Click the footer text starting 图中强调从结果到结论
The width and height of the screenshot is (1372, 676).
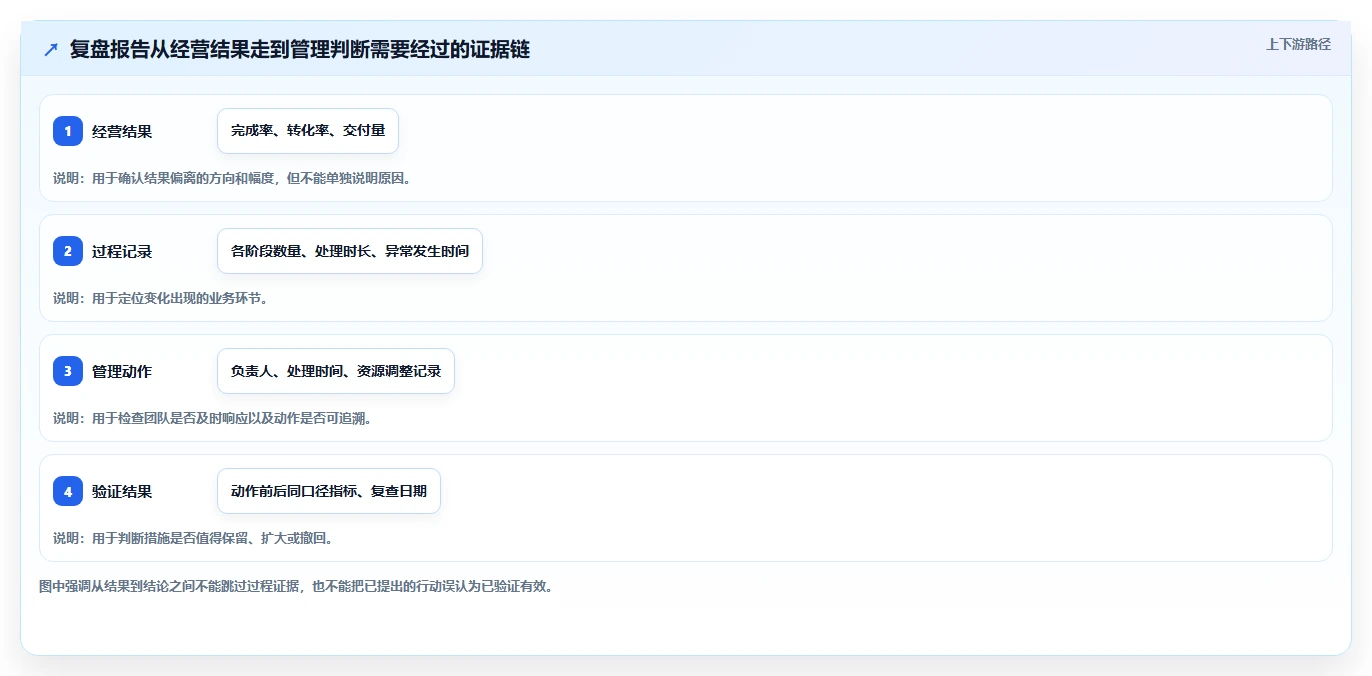pyautogui.click(x=296, y=586)
